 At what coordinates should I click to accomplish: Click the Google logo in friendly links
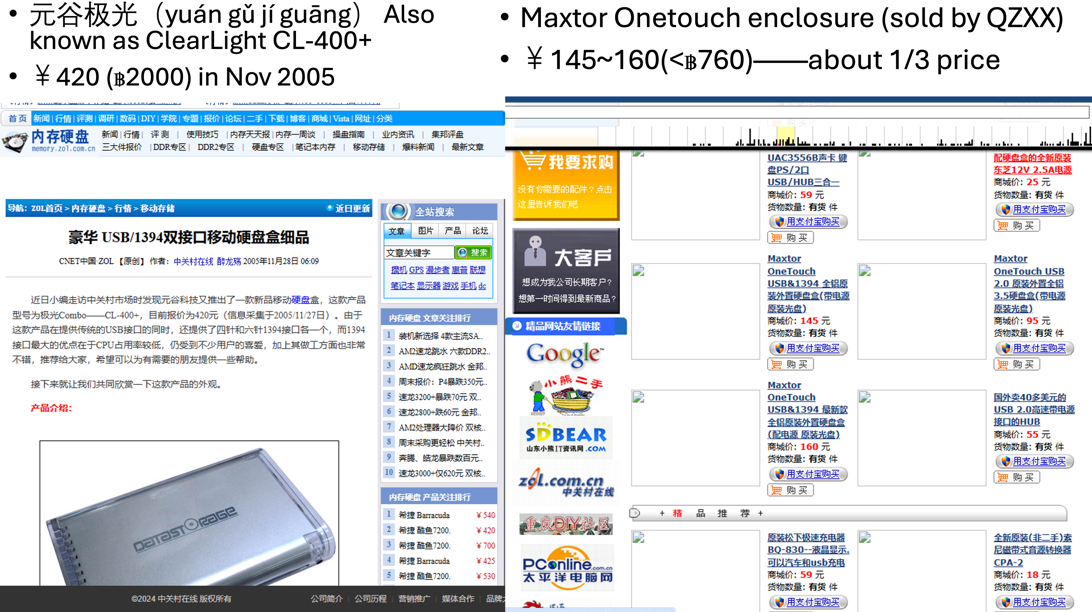pyautogui.click(x=564, y=353)
